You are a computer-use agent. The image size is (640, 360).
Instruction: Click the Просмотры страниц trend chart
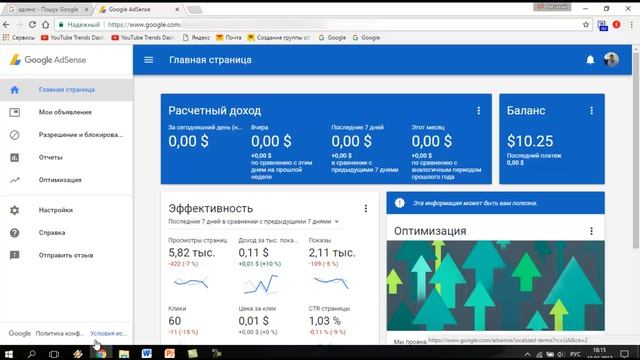[x=191, y=282]
